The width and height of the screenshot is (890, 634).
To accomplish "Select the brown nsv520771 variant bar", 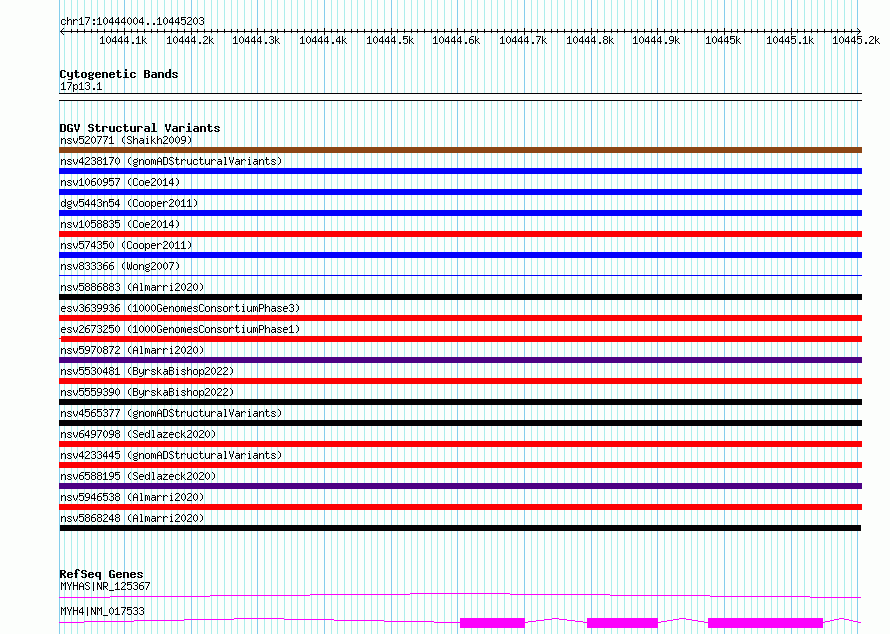I will tap(460, 150).
